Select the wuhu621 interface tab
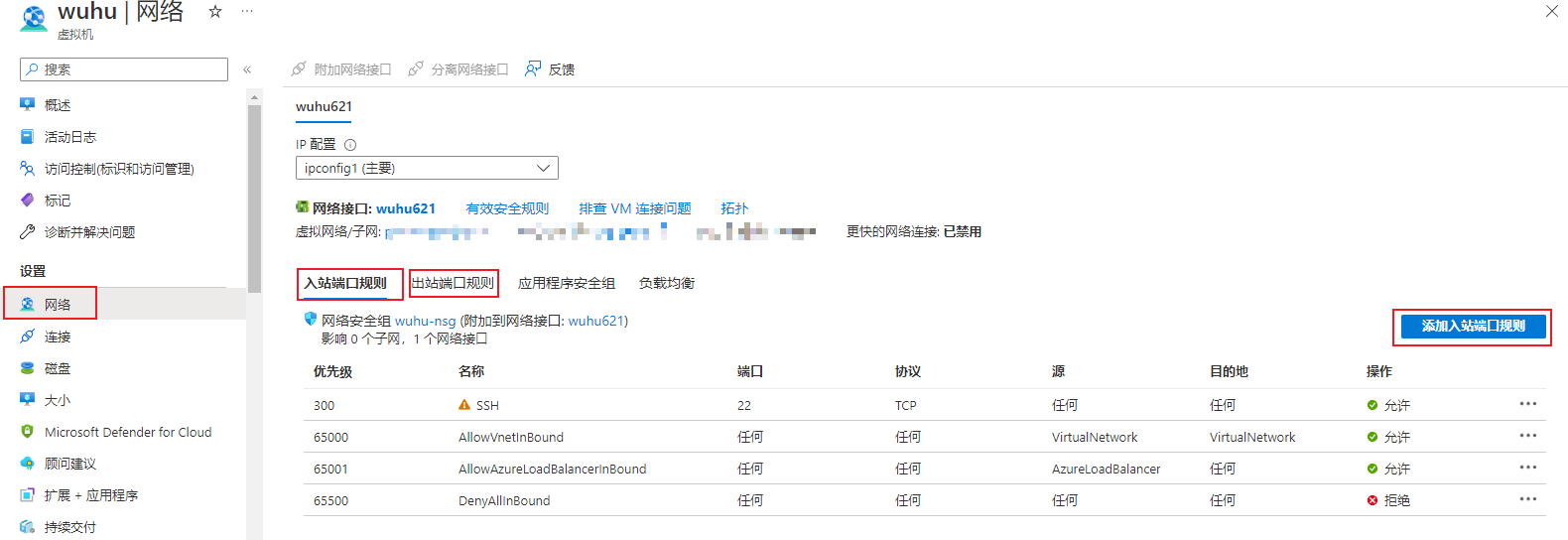 pyautogui.click(x=324, y=106)
